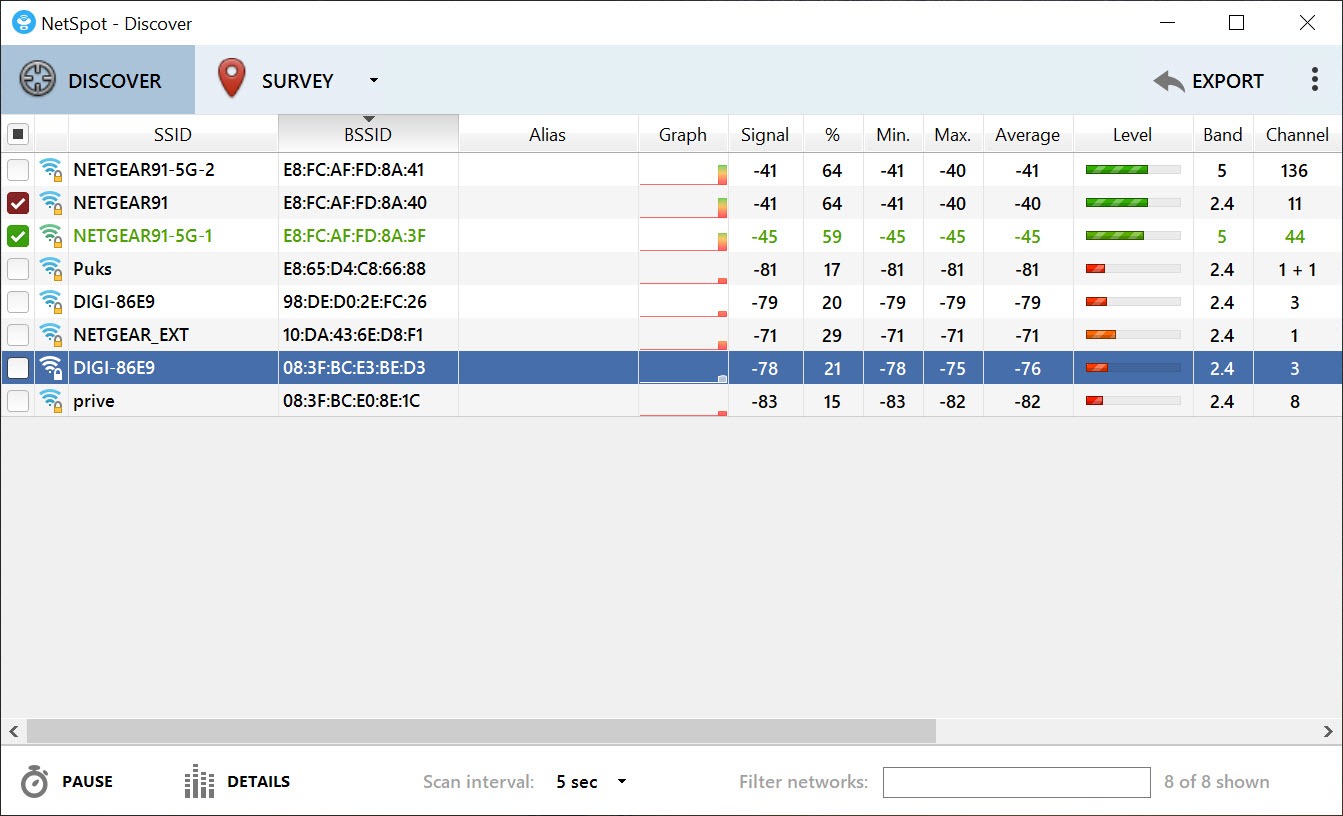This screenshot has width=1343, height=816.
Task: Expand the Survey dropdown arrow
Action: coord(373,81)
